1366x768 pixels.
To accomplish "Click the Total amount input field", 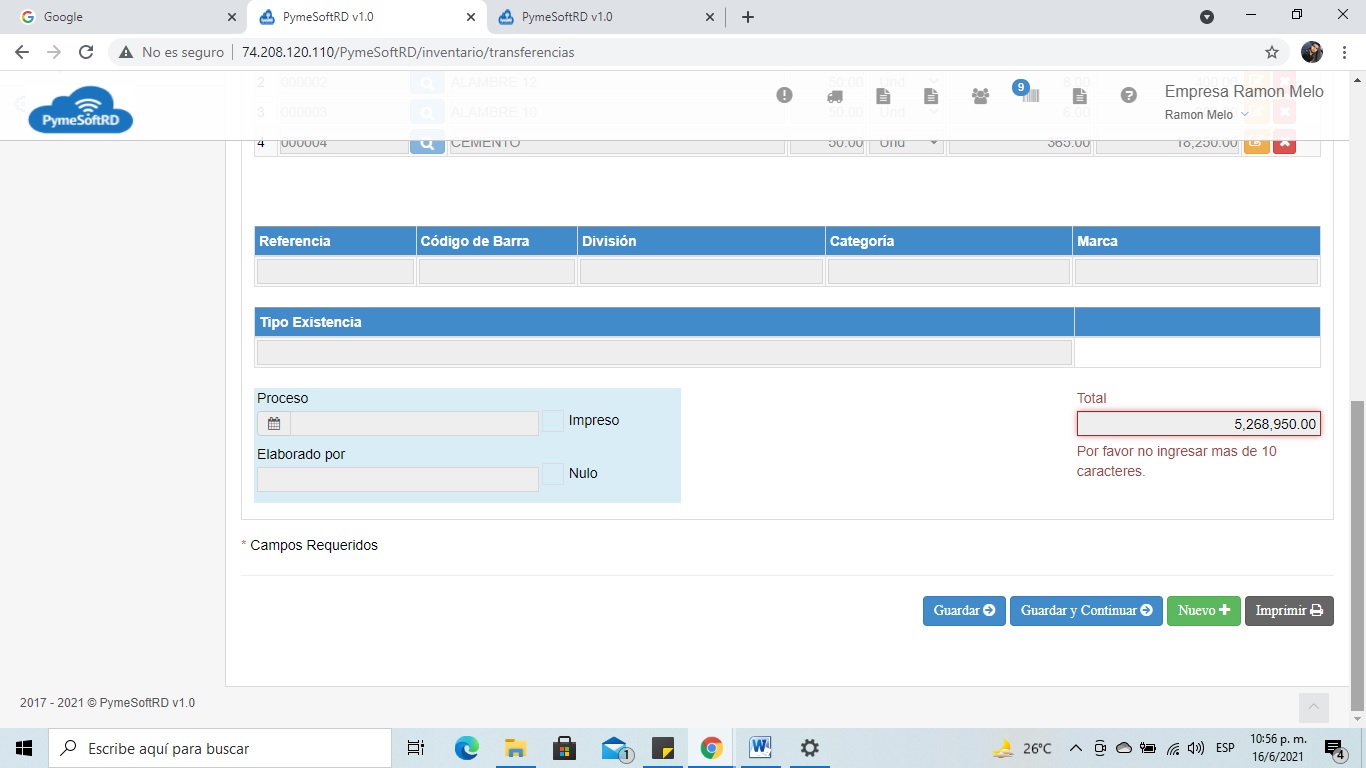I will click(1198, 424).
